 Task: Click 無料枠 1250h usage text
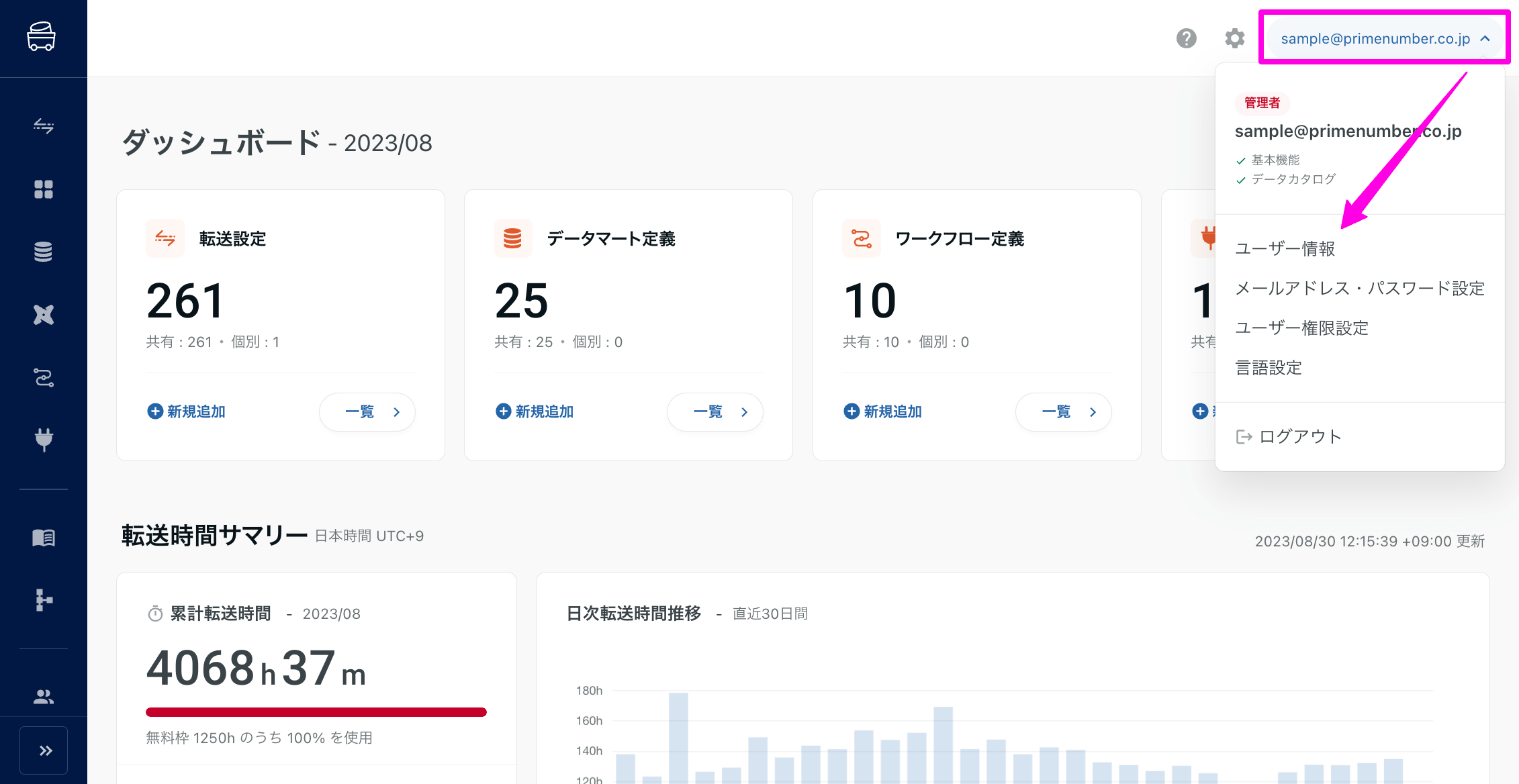(x=259, y=738)
